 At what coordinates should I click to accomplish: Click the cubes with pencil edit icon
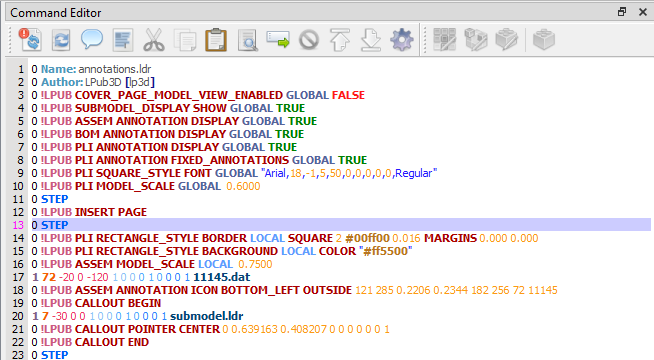tap(476, 40)
